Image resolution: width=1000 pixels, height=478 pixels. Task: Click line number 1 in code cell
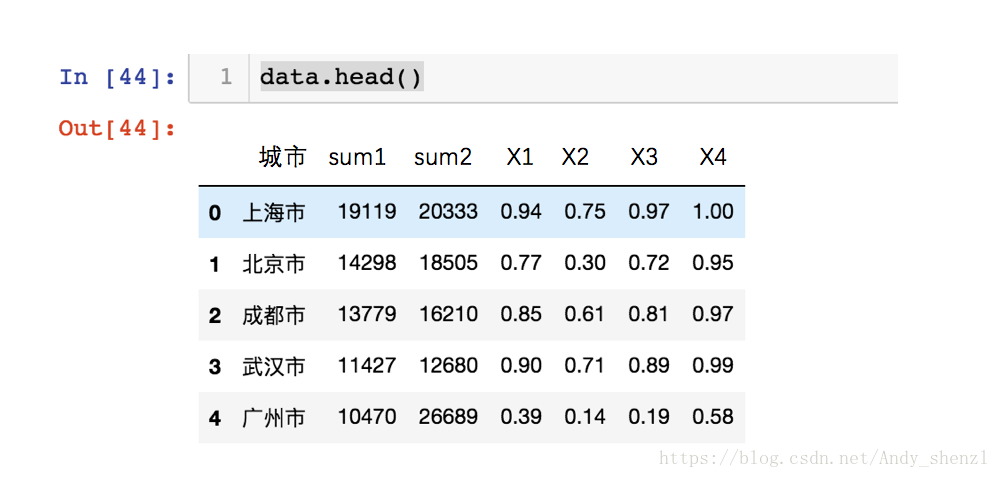[x=226, y=77]
